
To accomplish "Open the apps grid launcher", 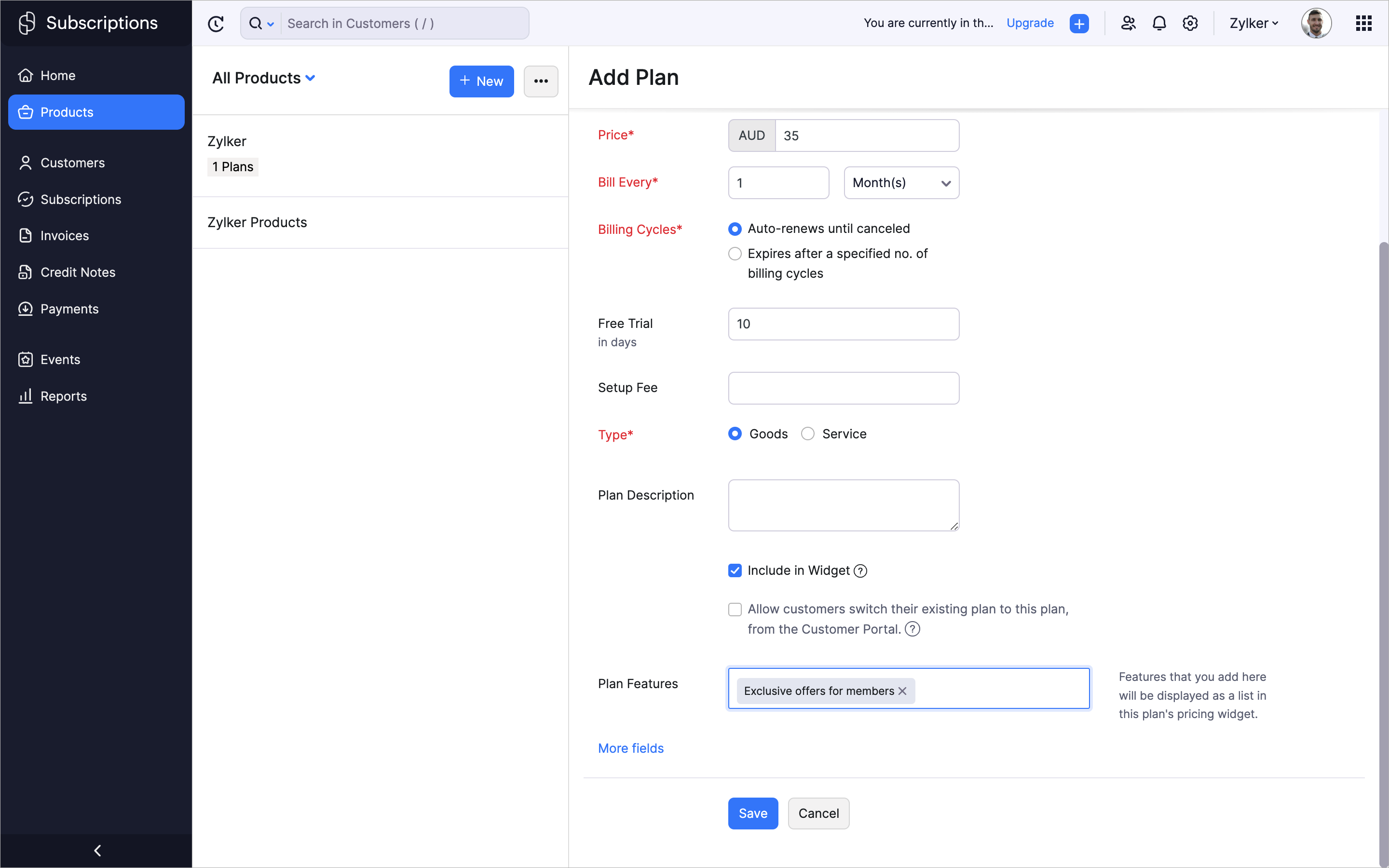I will (1364, 24).
